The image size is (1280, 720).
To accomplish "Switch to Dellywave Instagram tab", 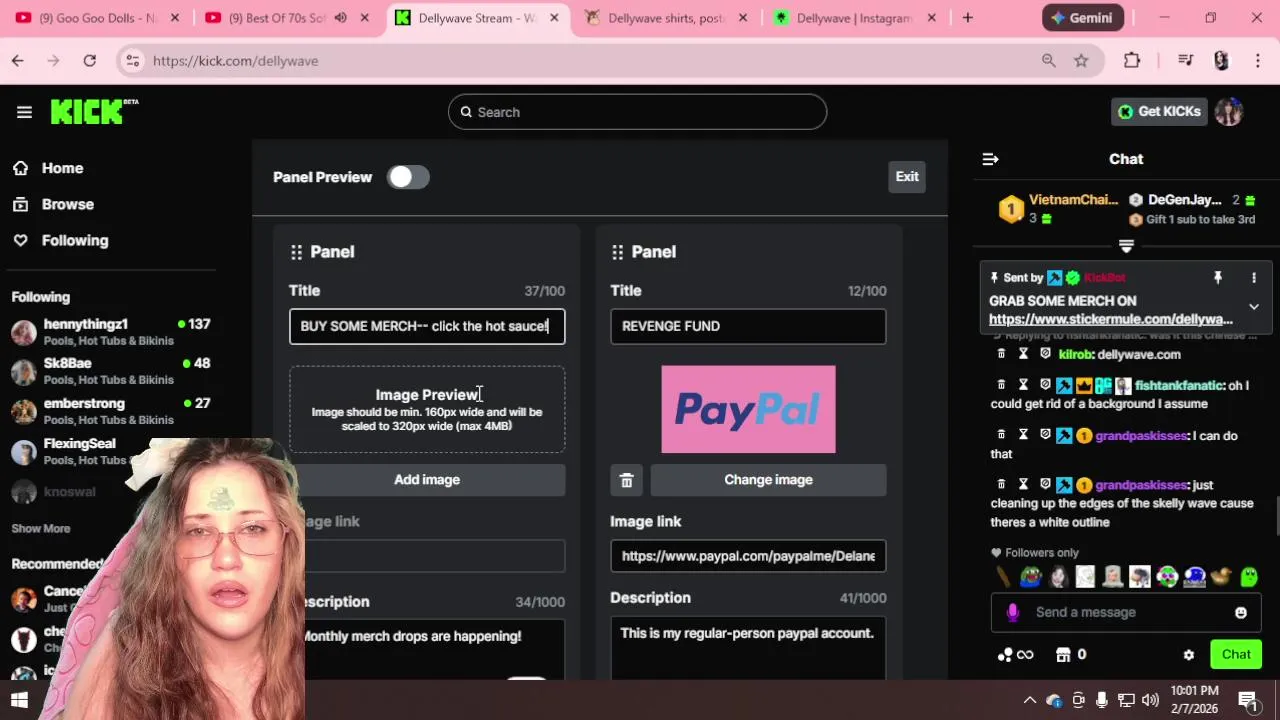I will coord(853,18).
